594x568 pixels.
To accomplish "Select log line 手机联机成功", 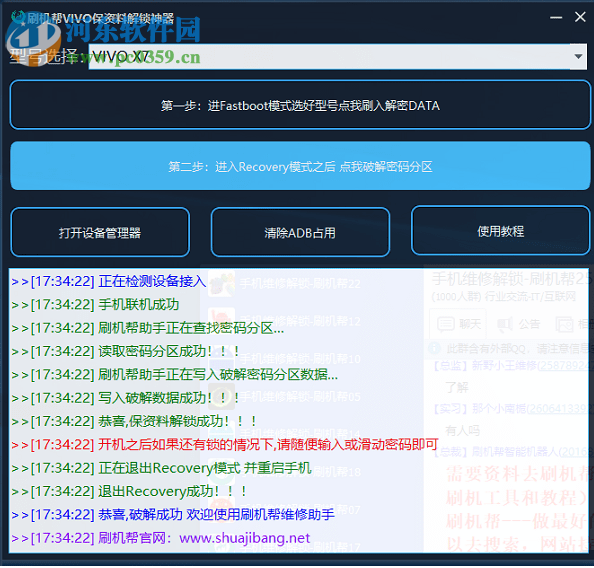I will [95, 304].
